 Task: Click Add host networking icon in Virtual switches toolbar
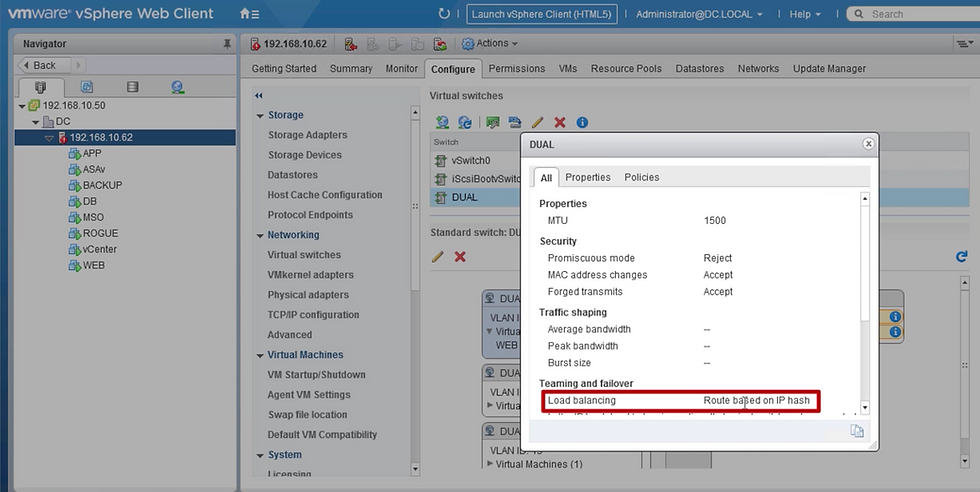coord(442,122)
